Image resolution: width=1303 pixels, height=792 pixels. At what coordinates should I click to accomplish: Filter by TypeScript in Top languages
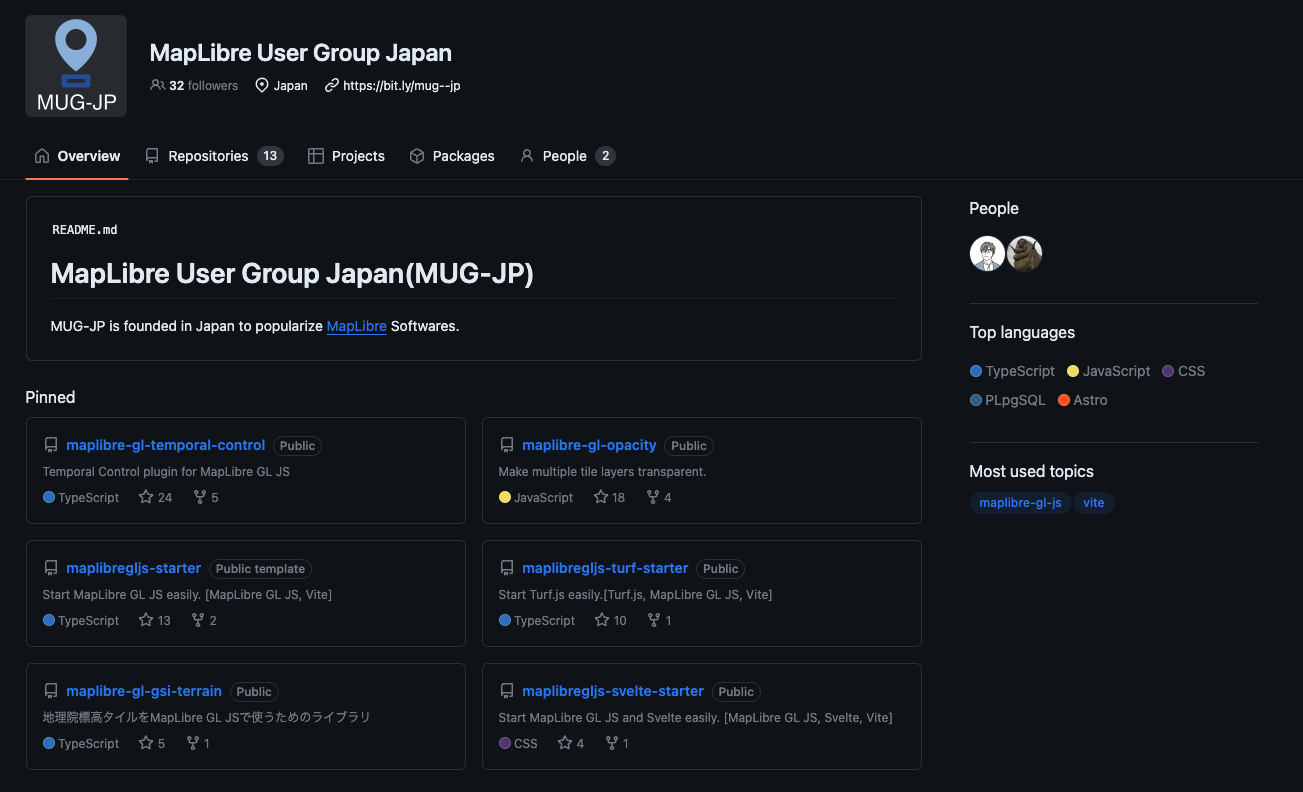(x=1012, y=371)
